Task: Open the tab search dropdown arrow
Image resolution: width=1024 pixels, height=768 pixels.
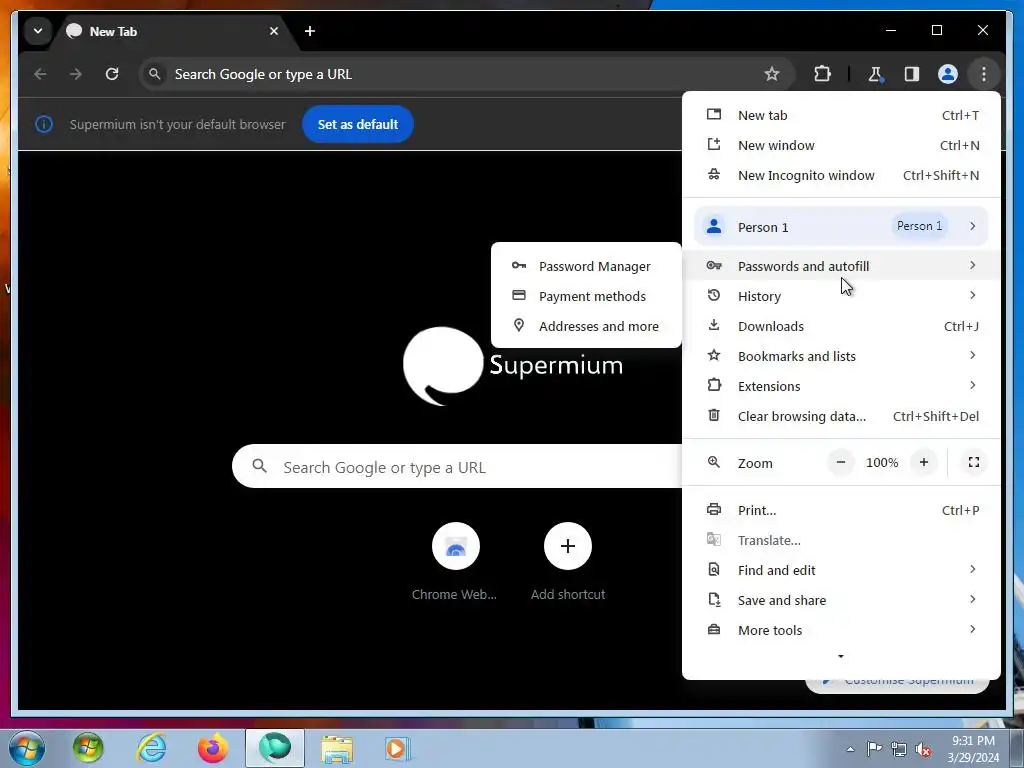Action: [x=38, y=31]
